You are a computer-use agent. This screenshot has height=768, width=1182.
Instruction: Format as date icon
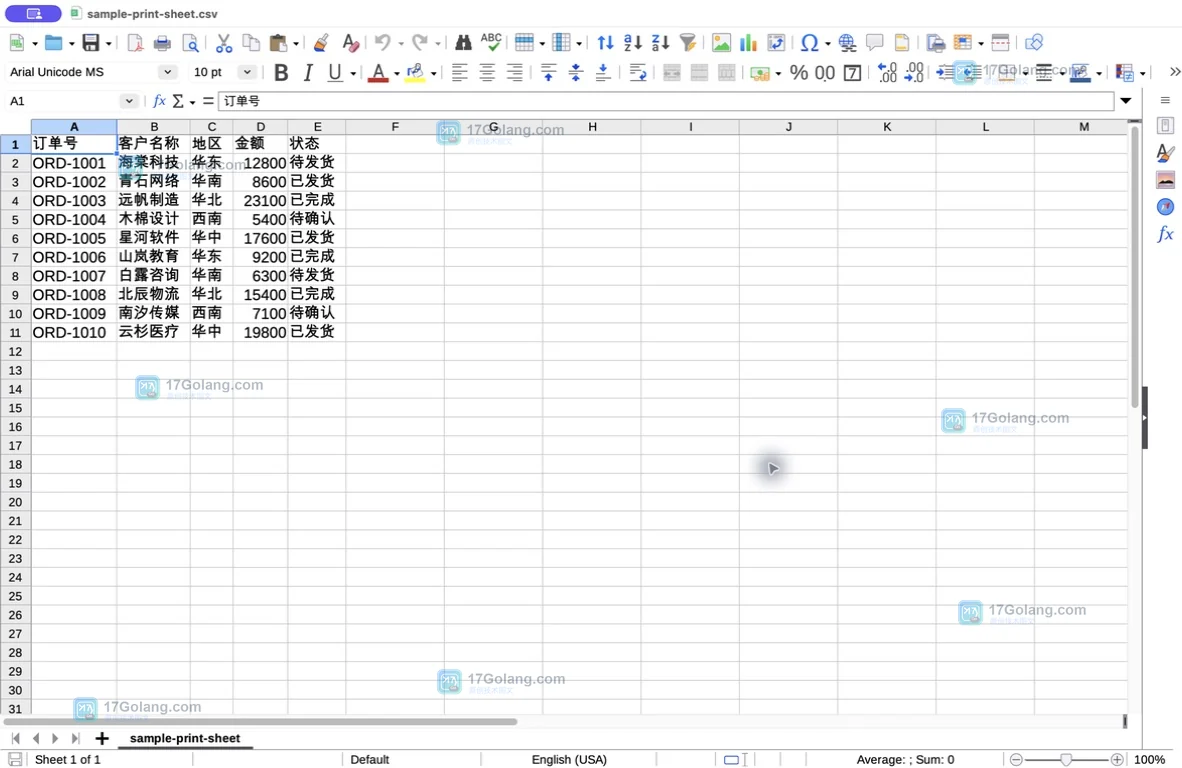[853, 72]
